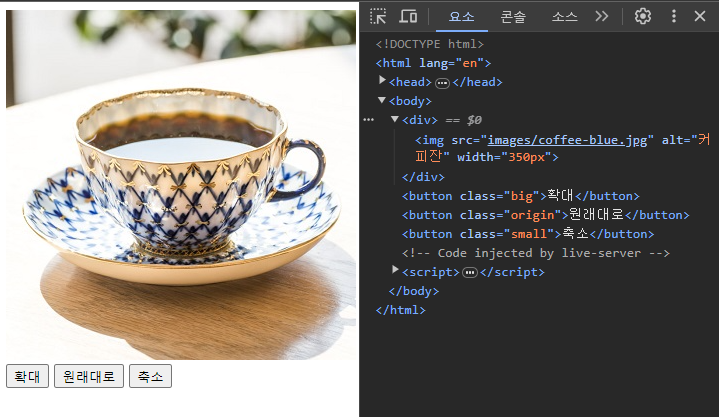
Task: Select the button class="small" node
Action: (x=528, y=234)
